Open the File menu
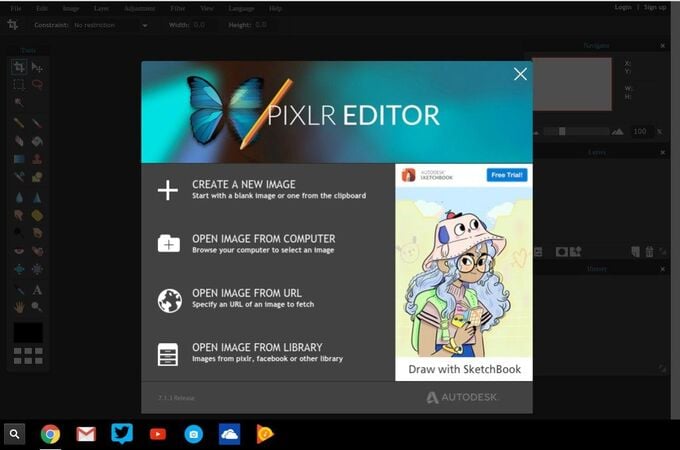 point(16,8)
